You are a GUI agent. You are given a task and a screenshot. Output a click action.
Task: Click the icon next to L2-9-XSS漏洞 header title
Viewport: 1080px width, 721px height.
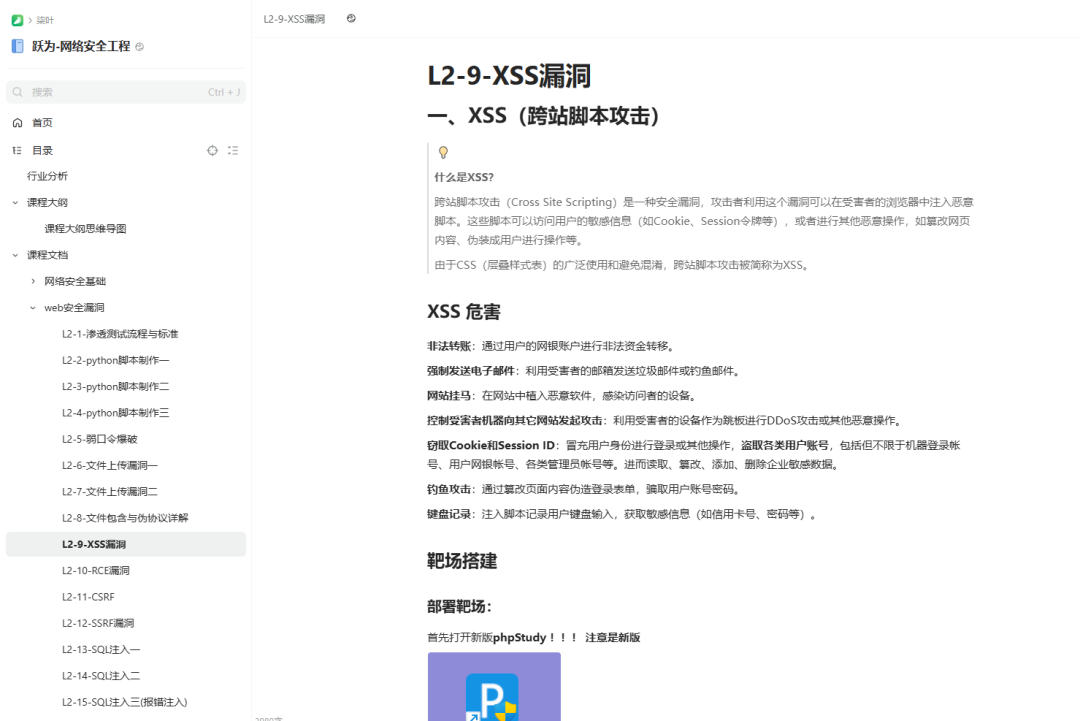[351, 19]
